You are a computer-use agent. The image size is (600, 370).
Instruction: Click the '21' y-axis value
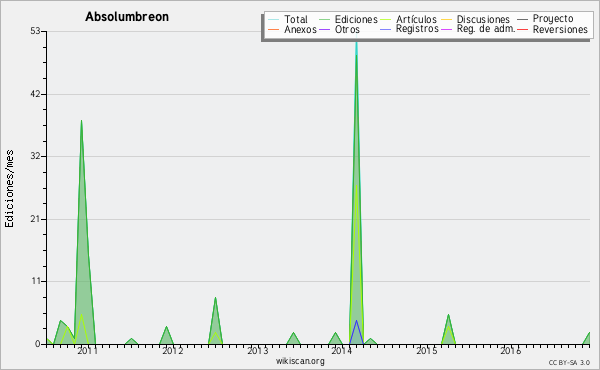click(x=36, y=219)
